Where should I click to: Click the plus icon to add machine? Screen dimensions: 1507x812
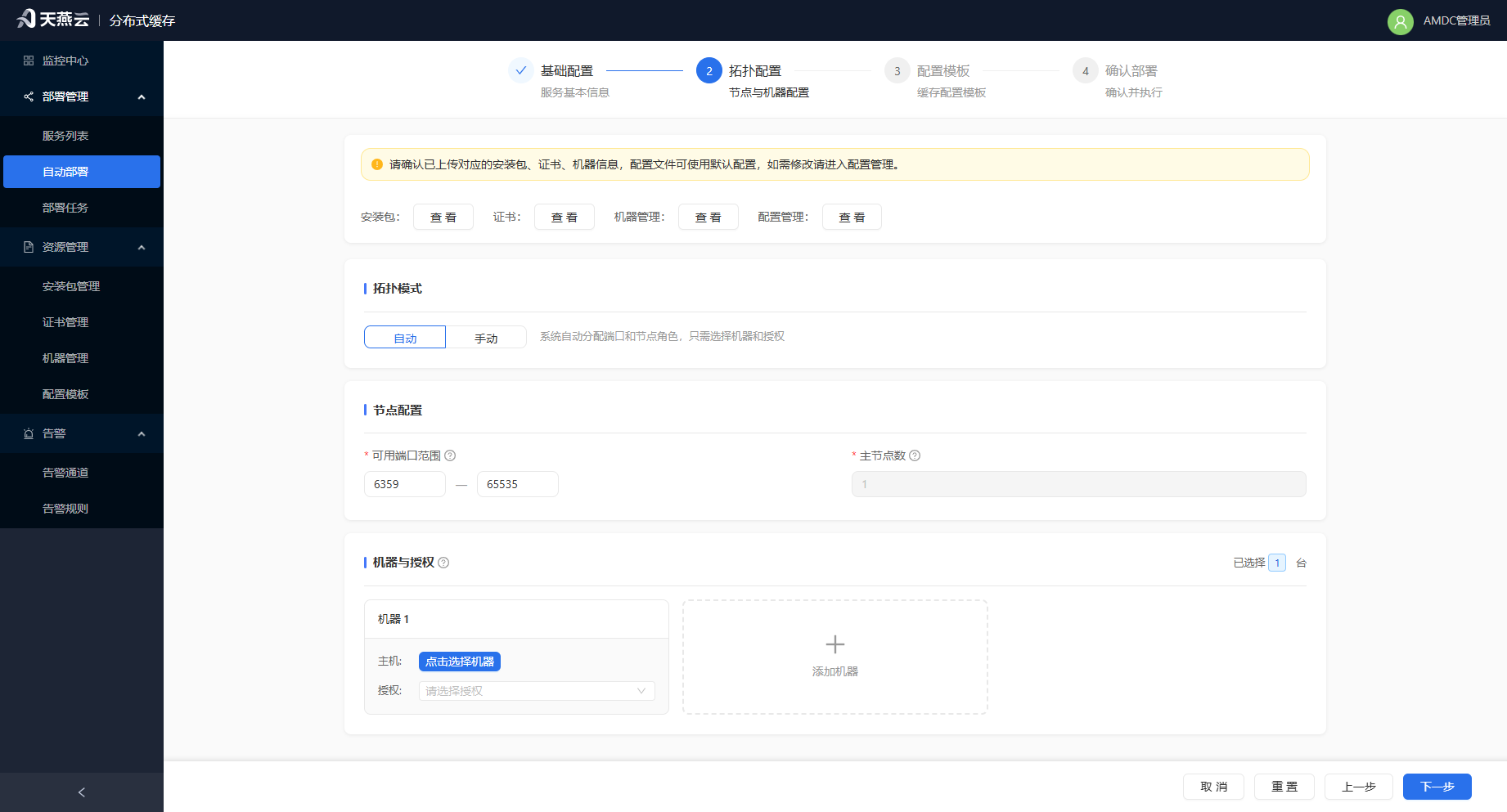pos(835,644)
